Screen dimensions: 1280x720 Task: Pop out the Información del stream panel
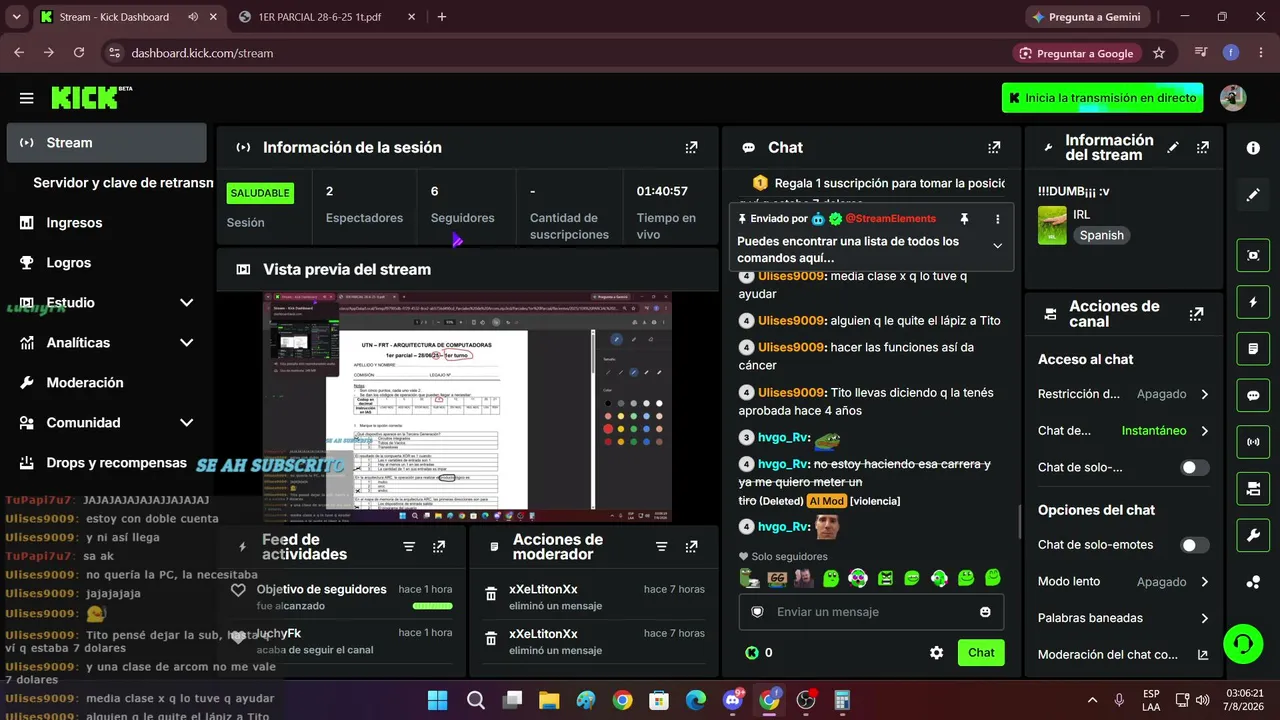[x=1203, y=147]
